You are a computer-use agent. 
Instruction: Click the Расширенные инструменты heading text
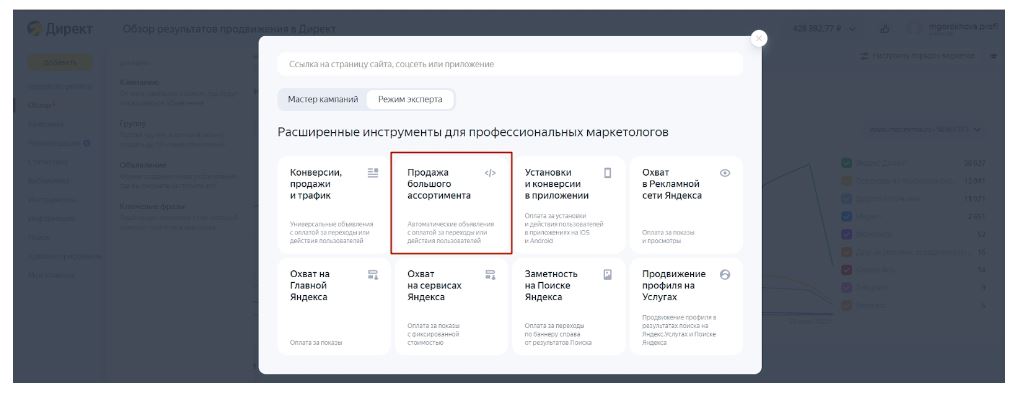(x=473, y=132)
